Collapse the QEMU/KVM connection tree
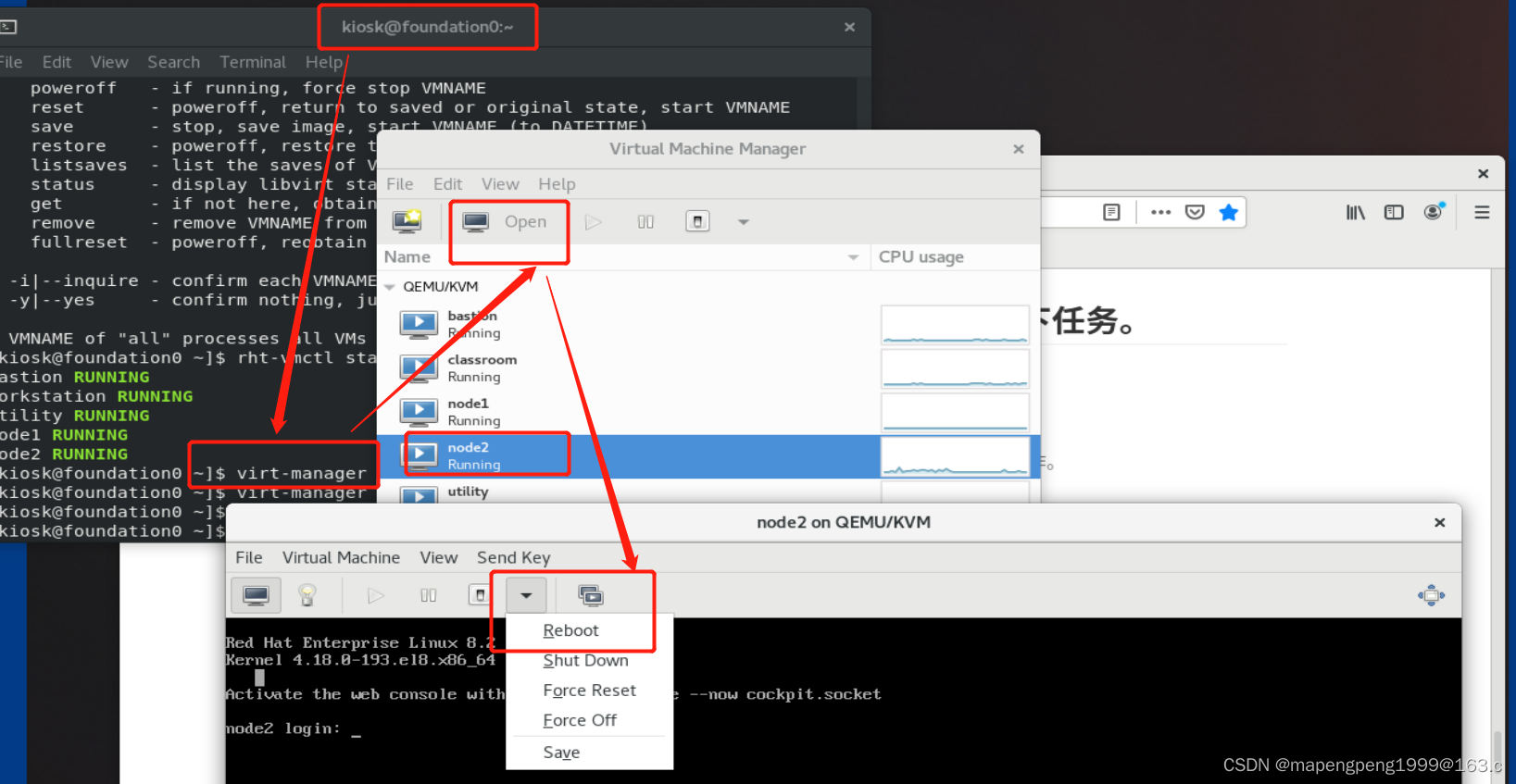Screen dimensions: 1516x784 pos(390,287)
